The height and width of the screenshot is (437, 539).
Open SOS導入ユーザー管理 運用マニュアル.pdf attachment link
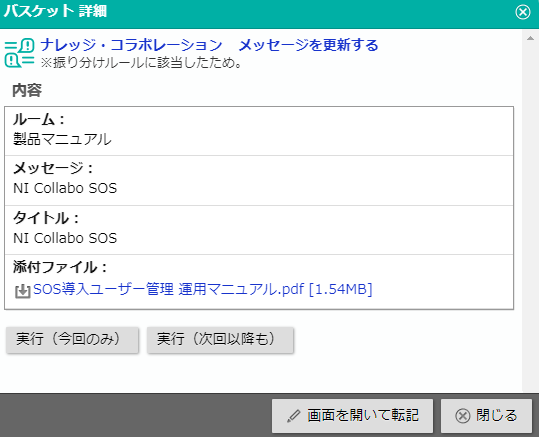click(x=202, y=289)
